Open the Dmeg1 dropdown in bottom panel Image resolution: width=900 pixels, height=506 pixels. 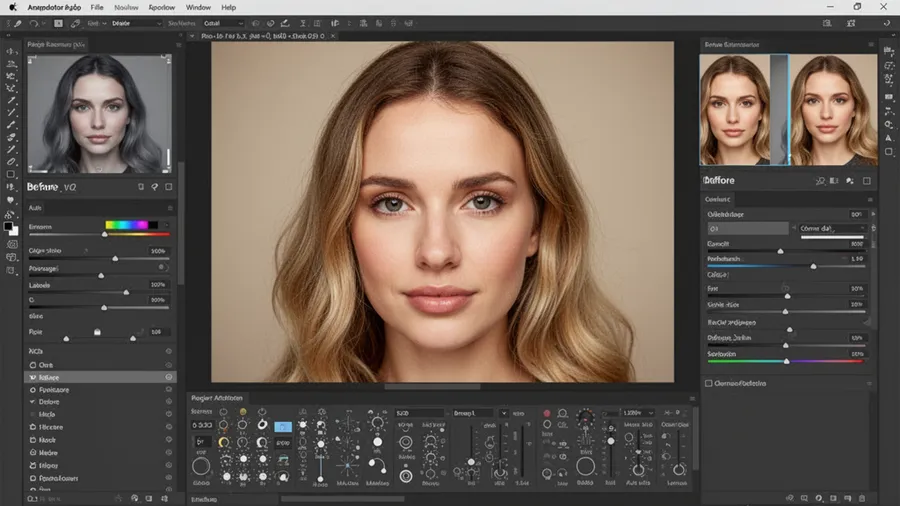[480, 413]
